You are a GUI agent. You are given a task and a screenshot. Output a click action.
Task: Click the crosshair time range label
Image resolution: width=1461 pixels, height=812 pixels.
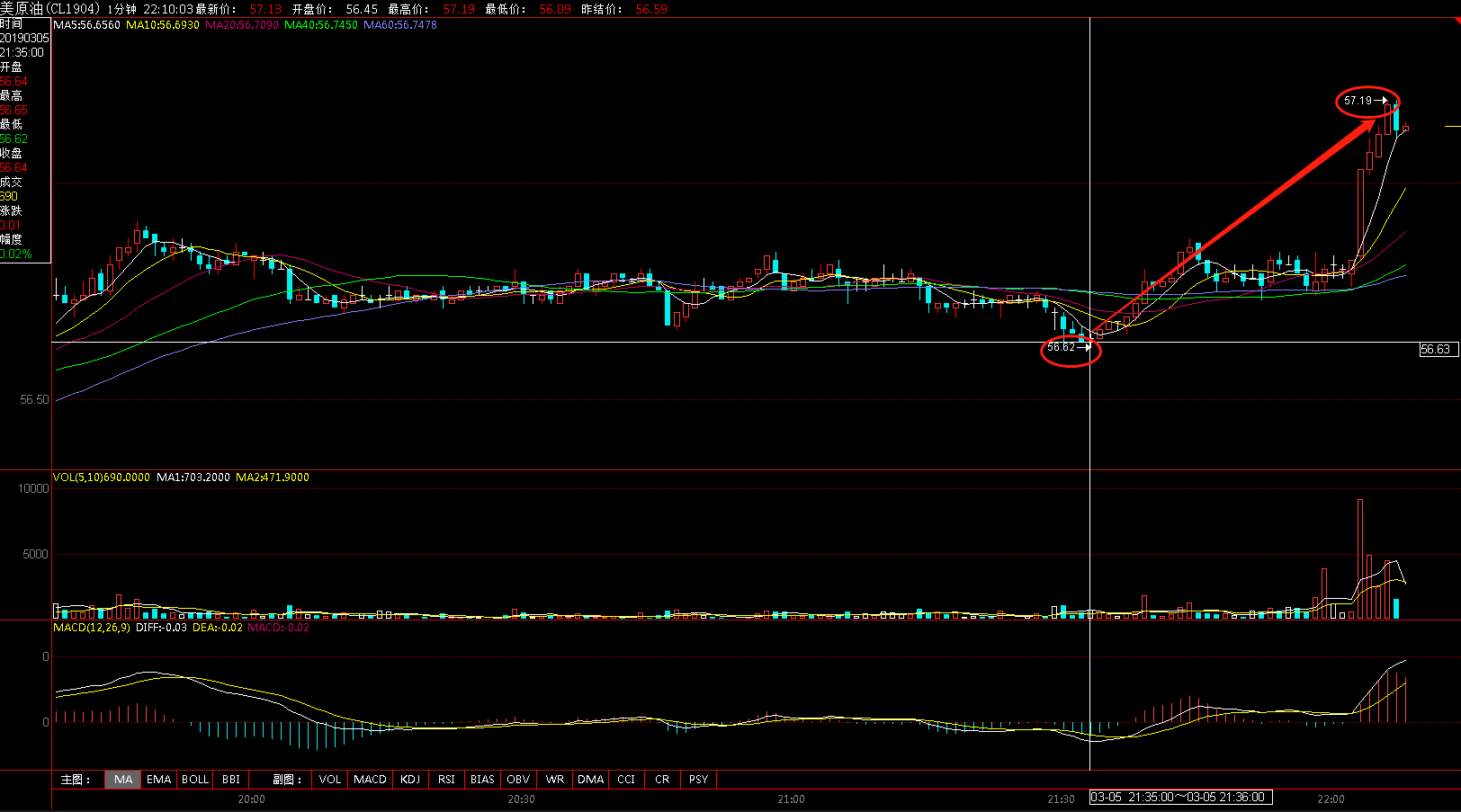click(1180, 798)
